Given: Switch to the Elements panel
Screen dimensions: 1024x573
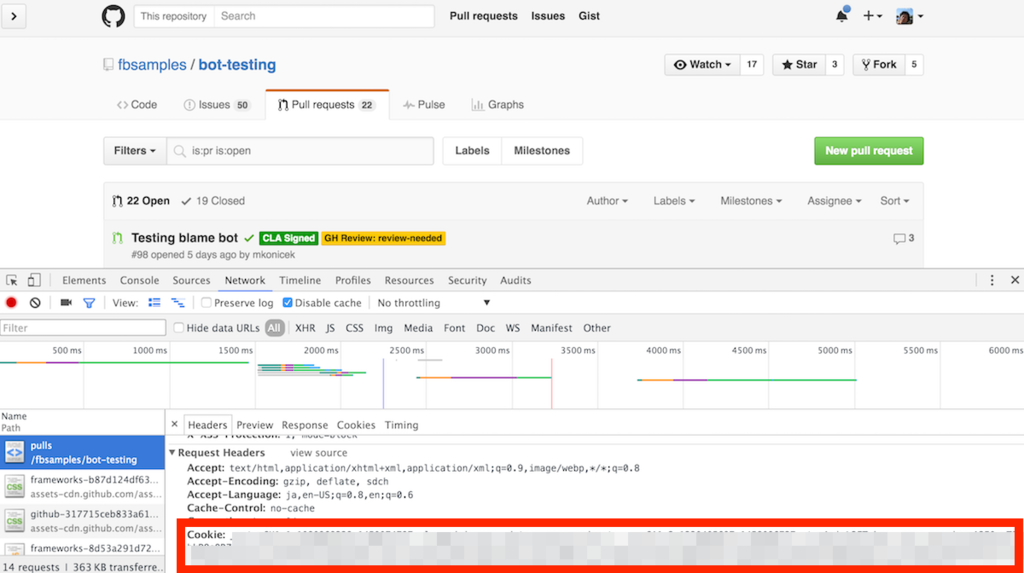Looking at the screenshot, I should point(84,280).
